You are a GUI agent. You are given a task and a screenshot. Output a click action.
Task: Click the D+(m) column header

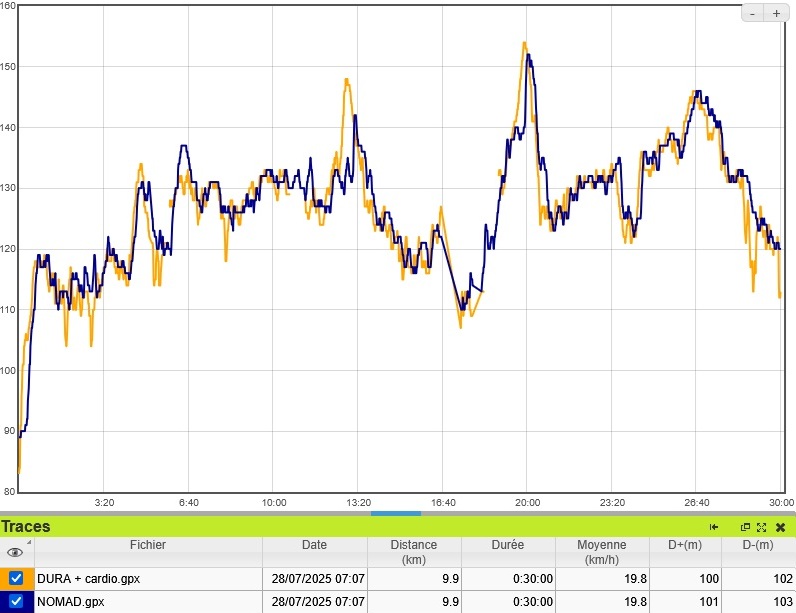[x=683, y=545]
